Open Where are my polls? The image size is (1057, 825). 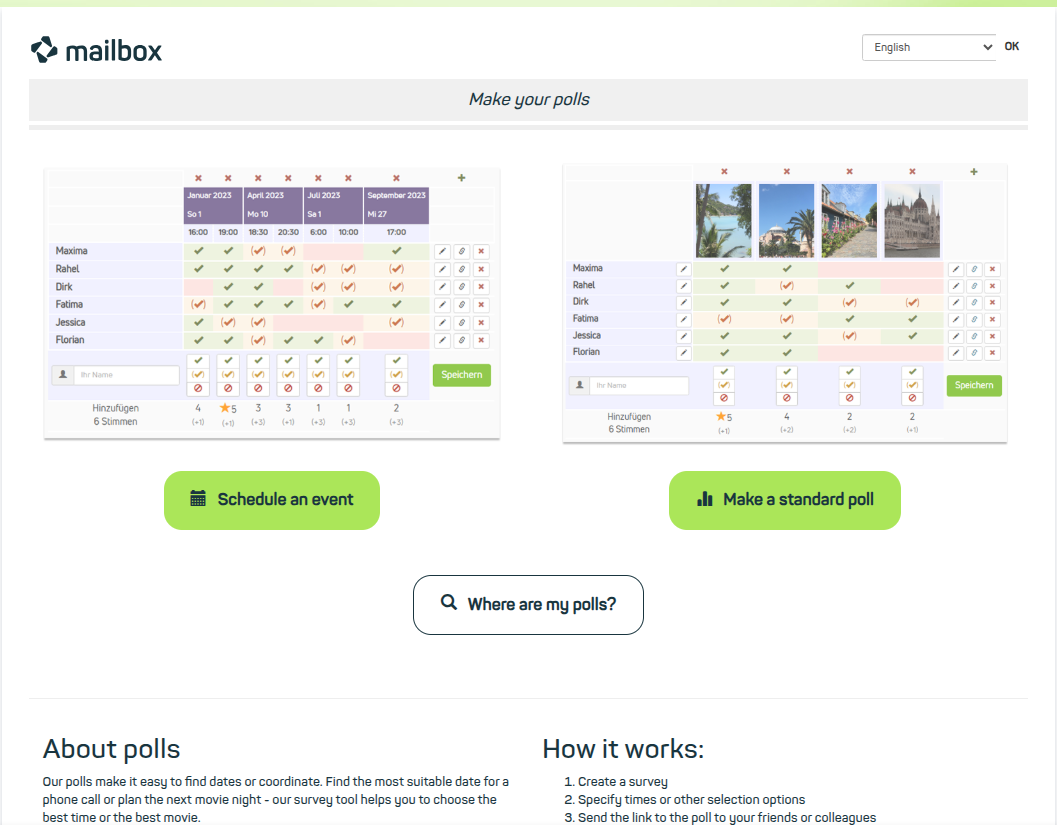click(x=528, y=604)
